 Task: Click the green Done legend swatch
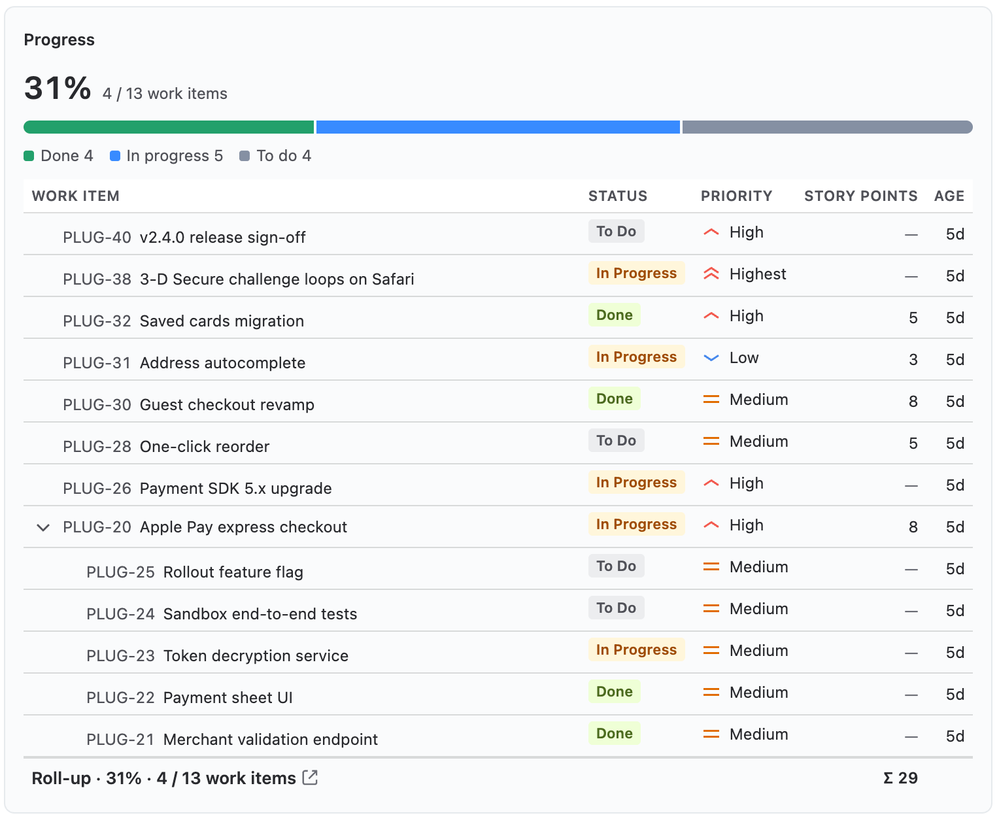click(29, 156)
